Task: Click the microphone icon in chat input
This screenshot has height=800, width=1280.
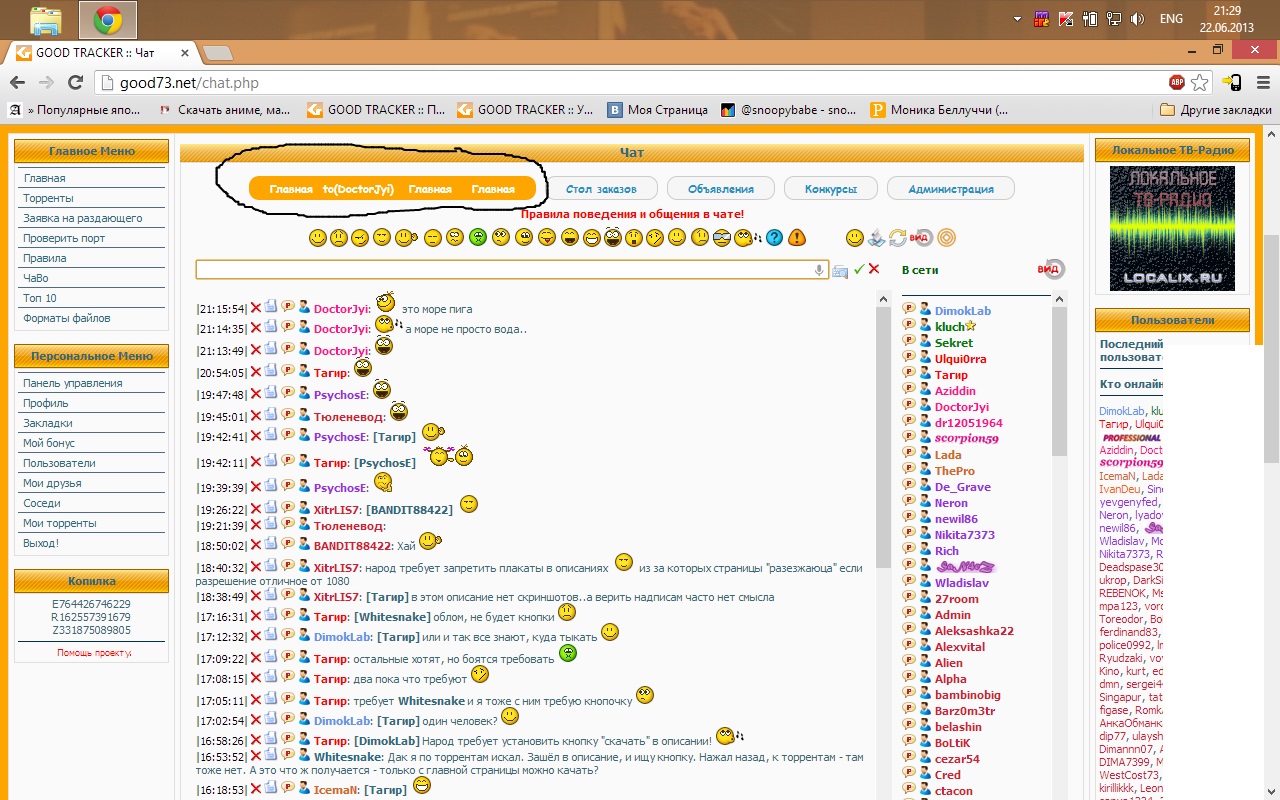Action: click(x=819, y=270)
